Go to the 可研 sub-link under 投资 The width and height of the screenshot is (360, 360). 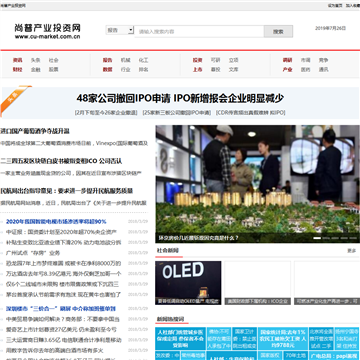(x=215, y=60)
